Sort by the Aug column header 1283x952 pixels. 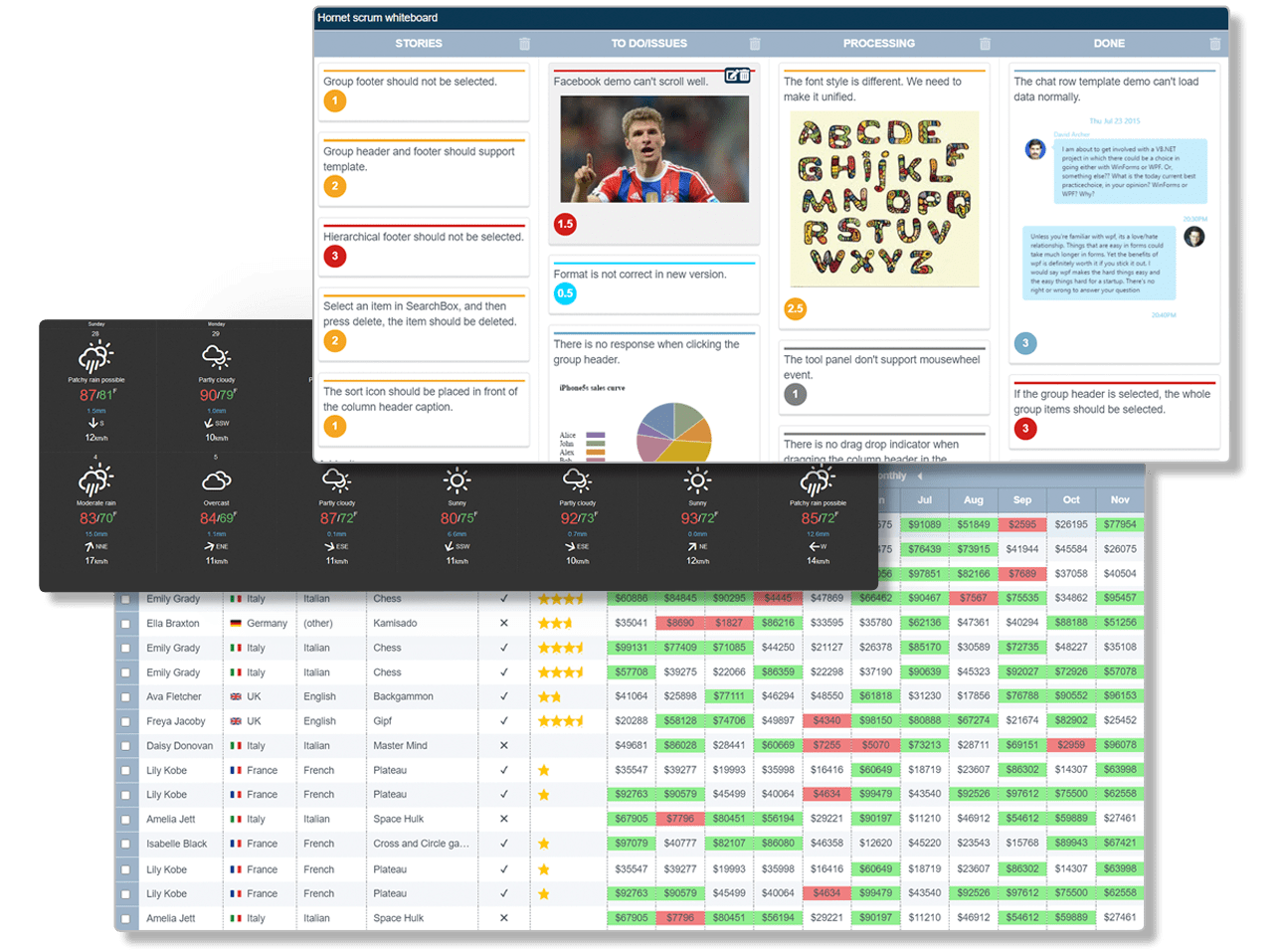(x=974, y=500)
